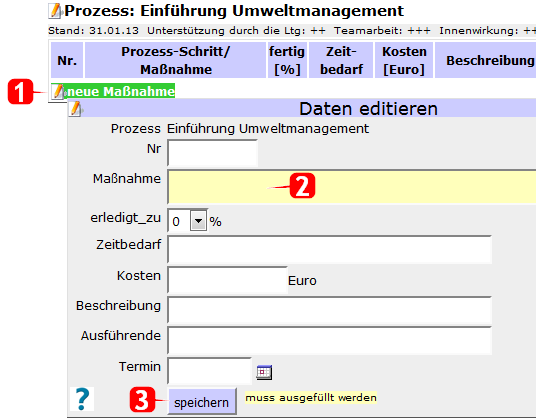Select the Kosten Euro input field

point(227,280)
